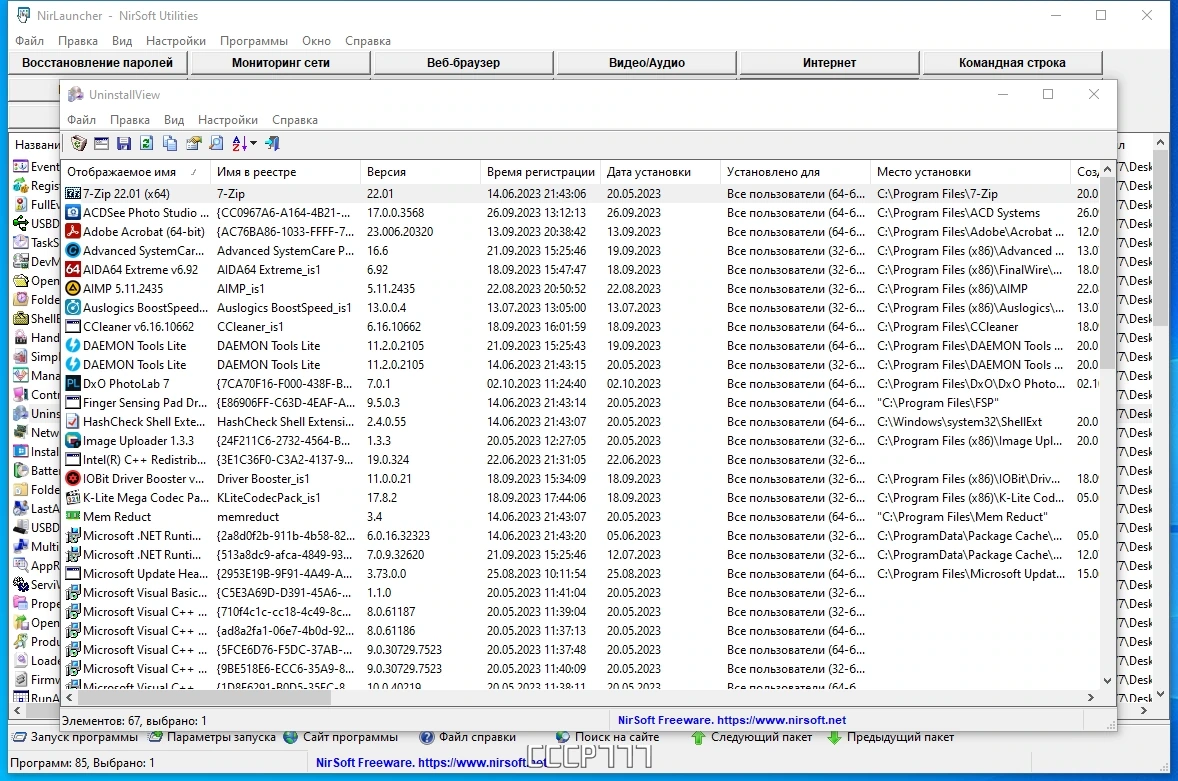Click the AIMP 5.11.2435 row icon
This screenshot has width=1178, height=781.
coord(73,288)
